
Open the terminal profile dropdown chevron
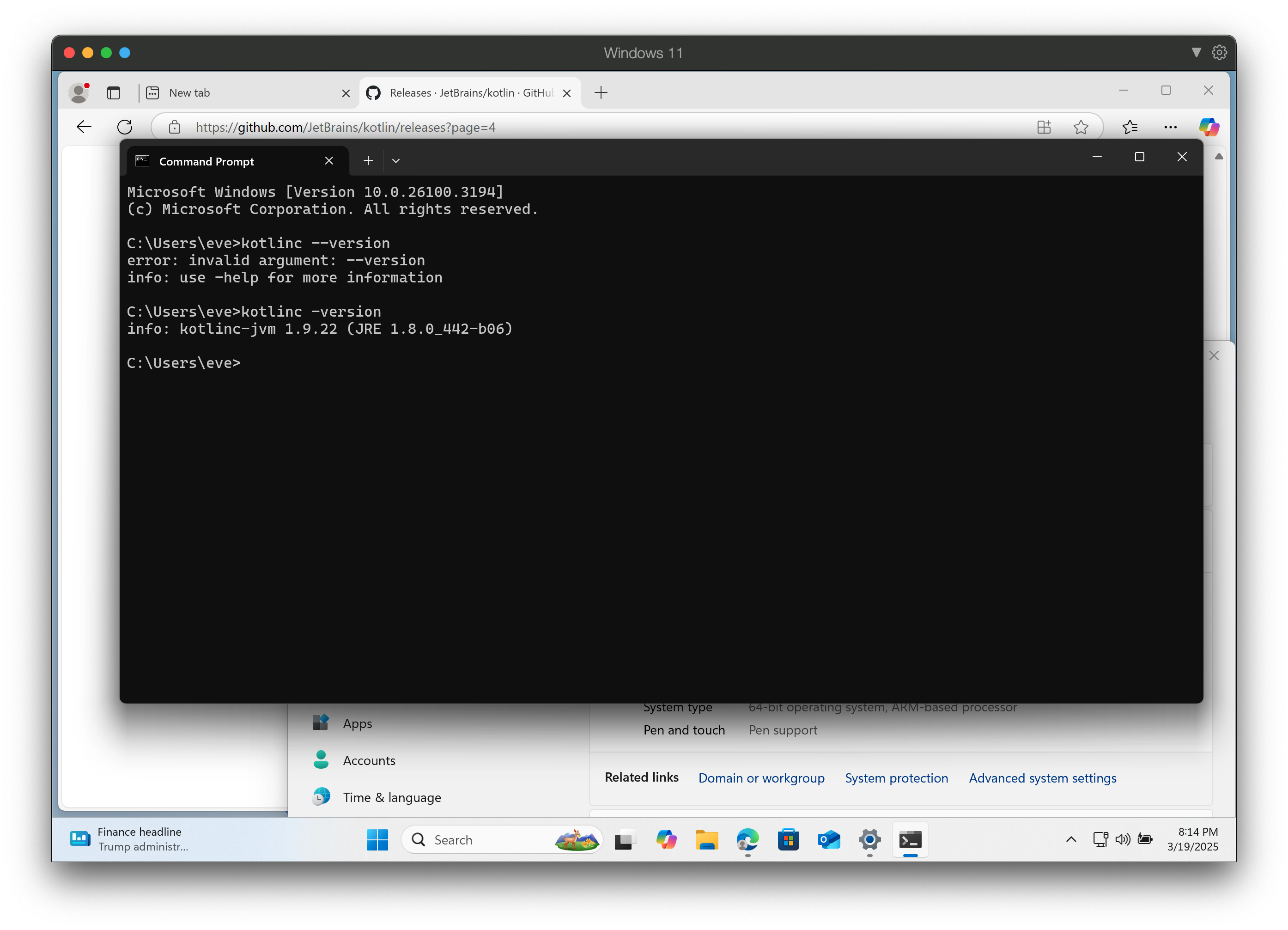(396, 161)
